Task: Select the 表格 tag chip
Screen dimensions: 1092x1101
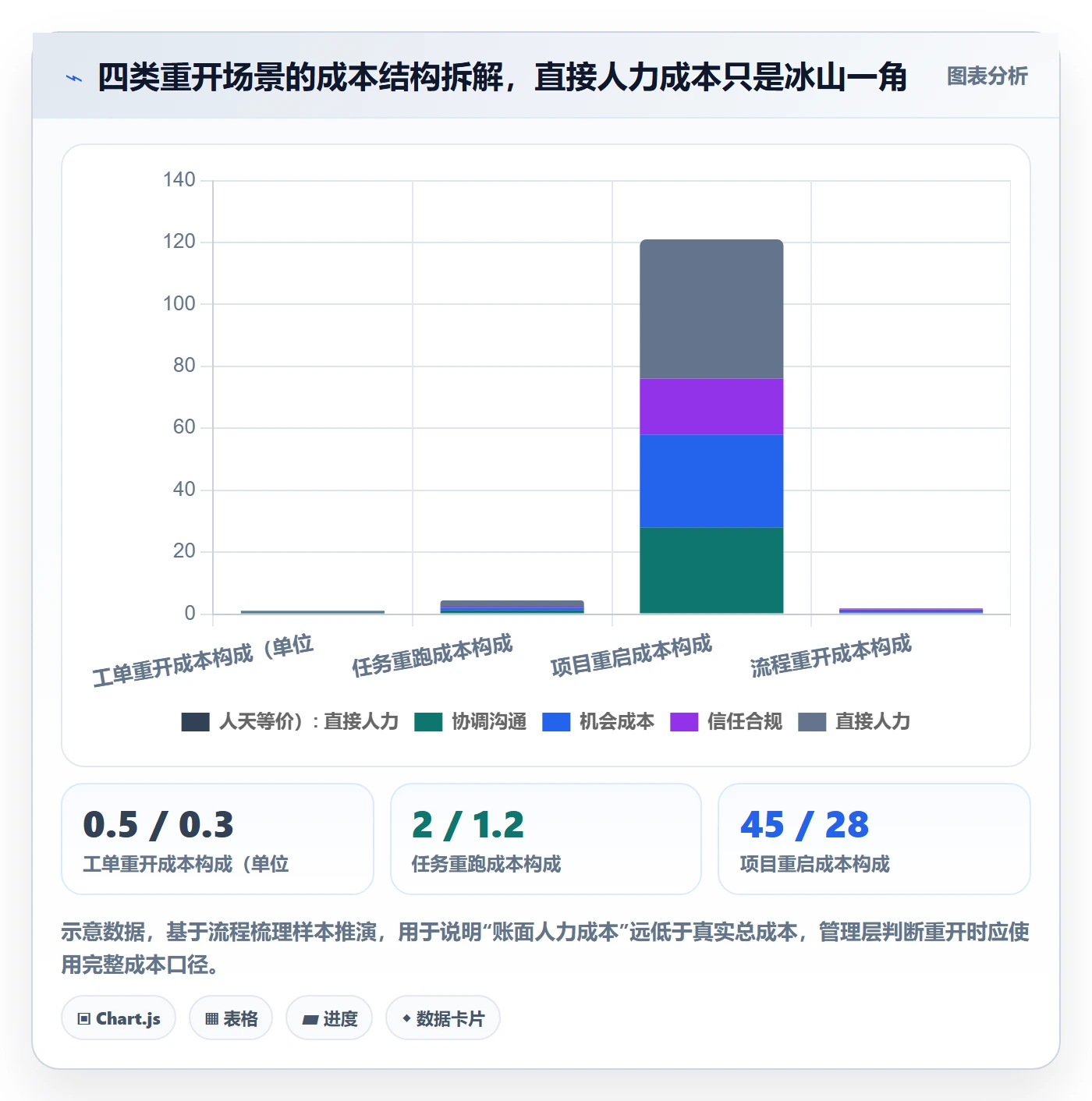Action: click(231, 1018)
